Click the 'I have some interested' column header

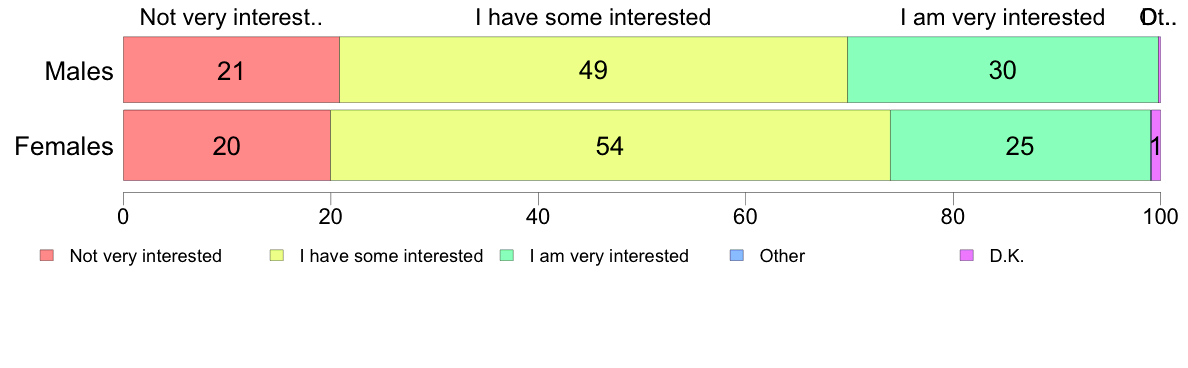(593, 17)
